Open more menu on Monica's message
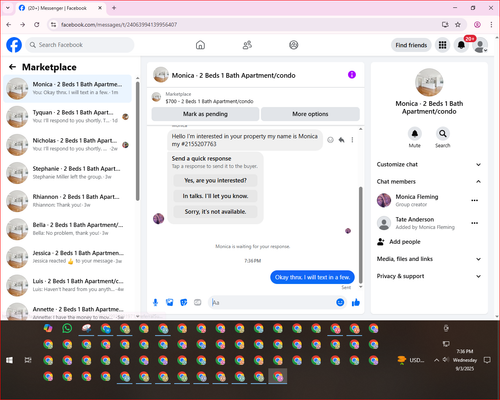The width and height of the screenshot is (500, 400). 352,140
